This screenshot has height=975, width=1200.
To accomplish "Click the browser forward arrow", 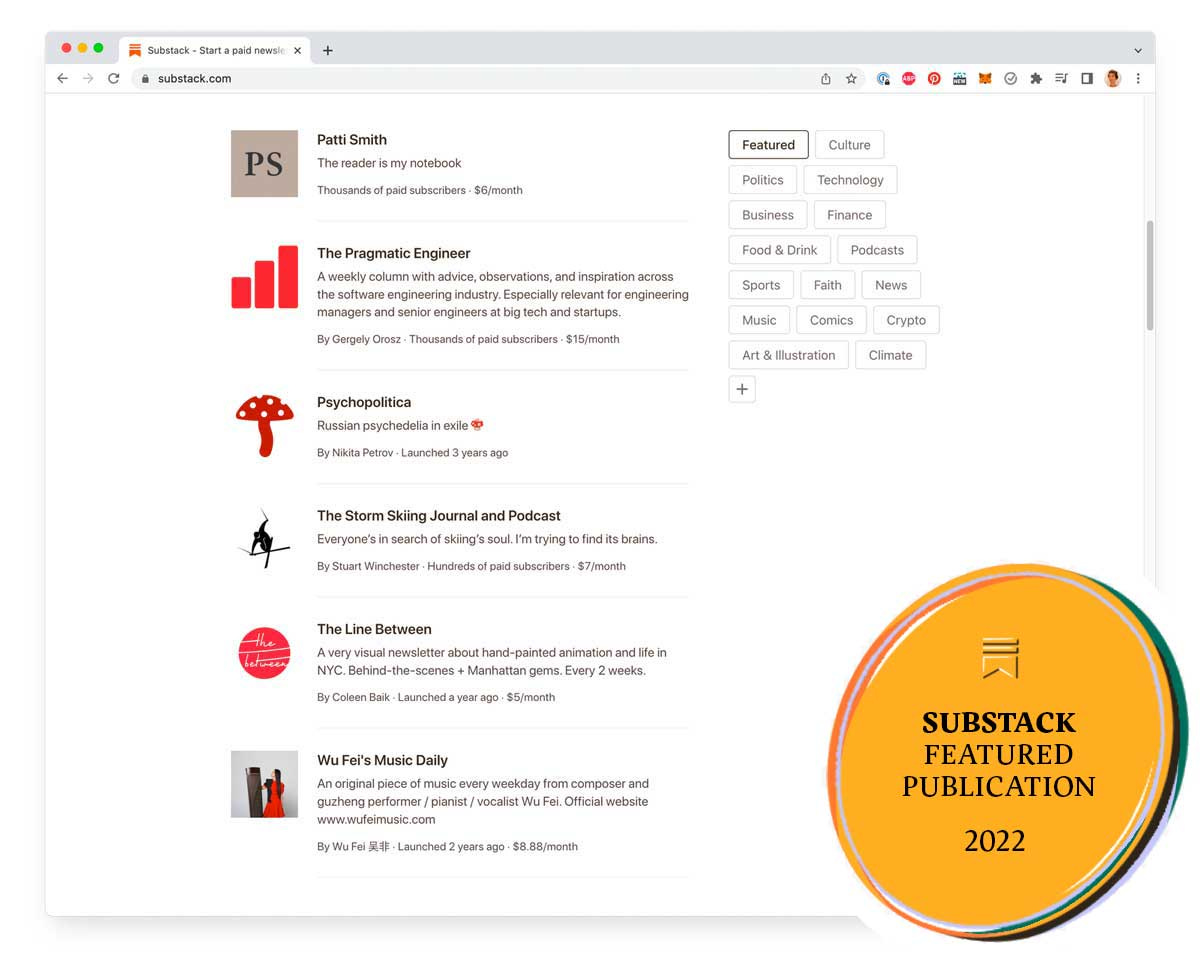I will click(88, 78).
